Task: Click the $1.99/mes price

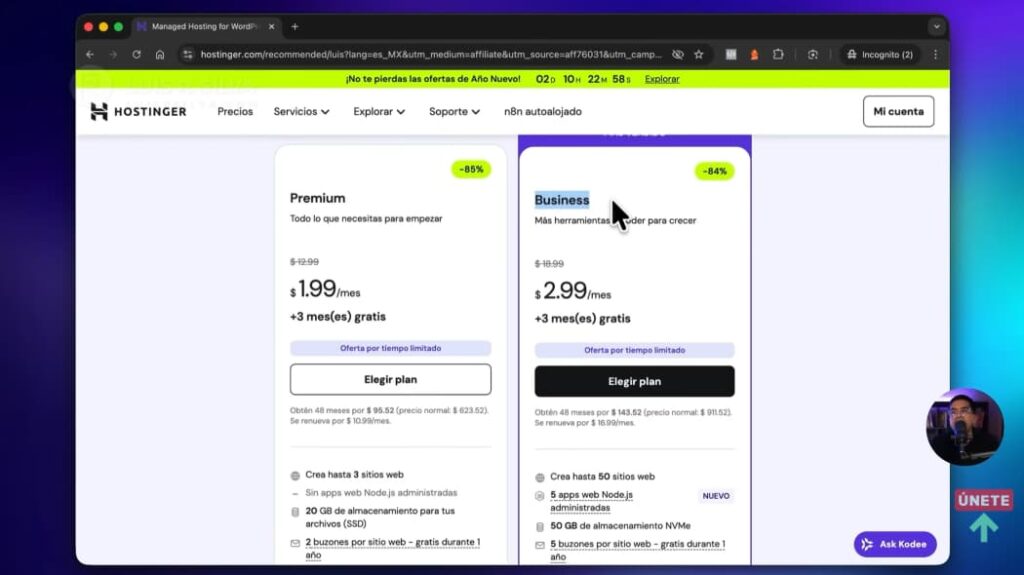Action: (325, 289)
